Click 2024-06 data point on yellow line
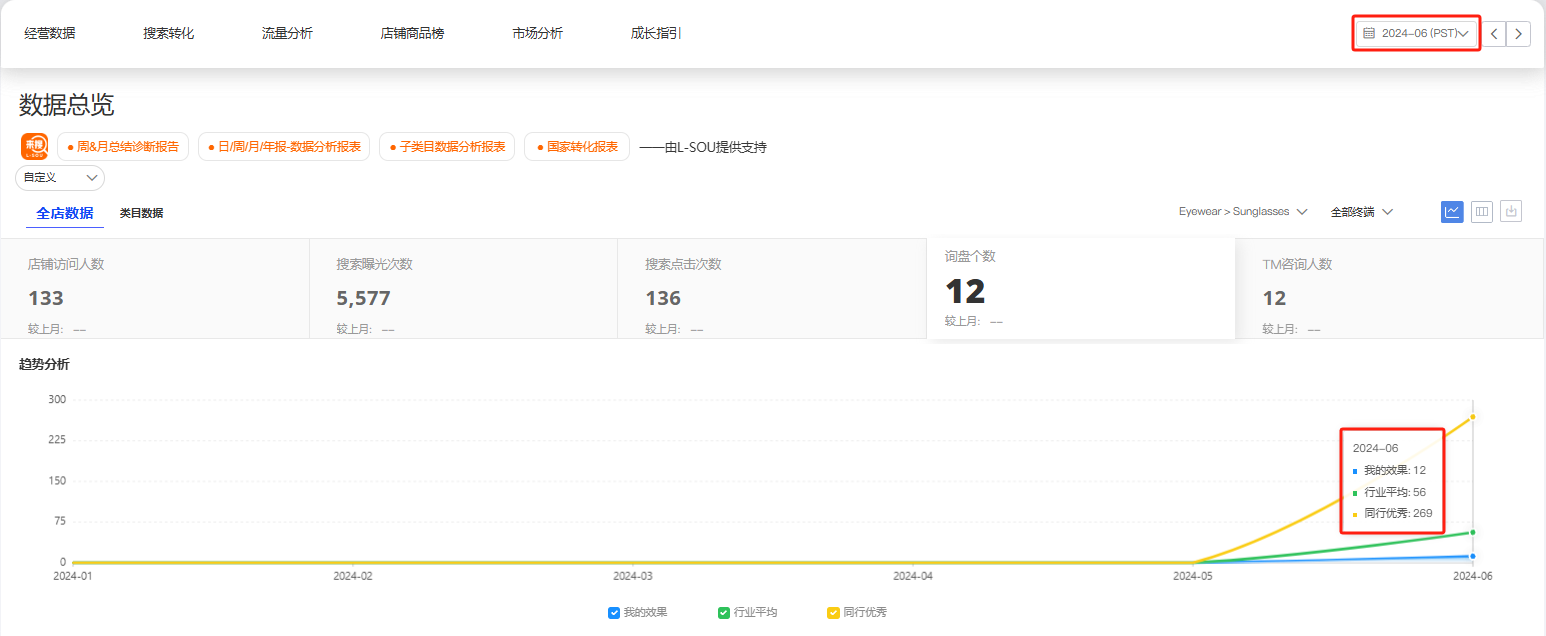This screenshot has height=636, width=1546. tap(1473, 416)
